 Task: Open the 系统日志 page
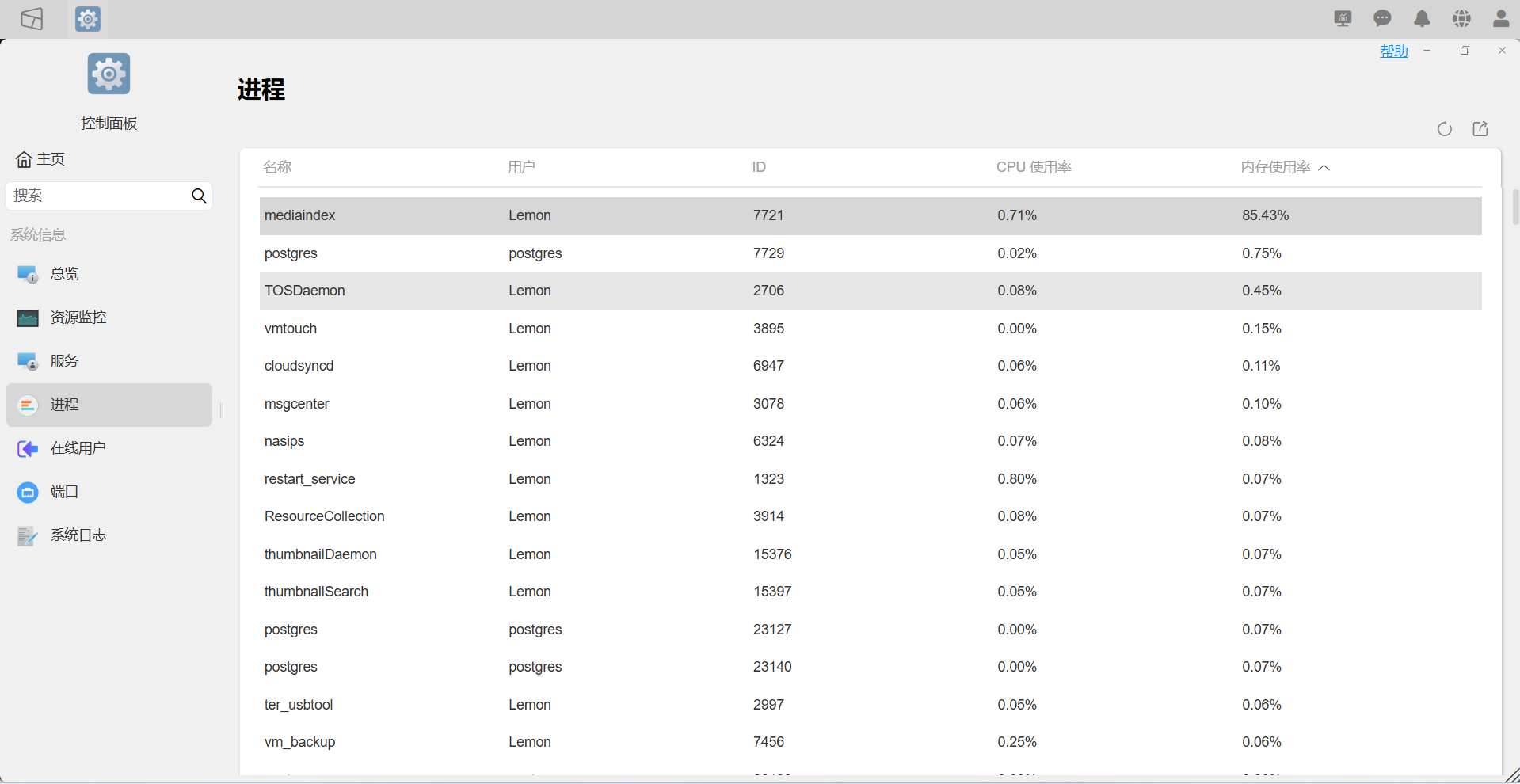(109, 535)
